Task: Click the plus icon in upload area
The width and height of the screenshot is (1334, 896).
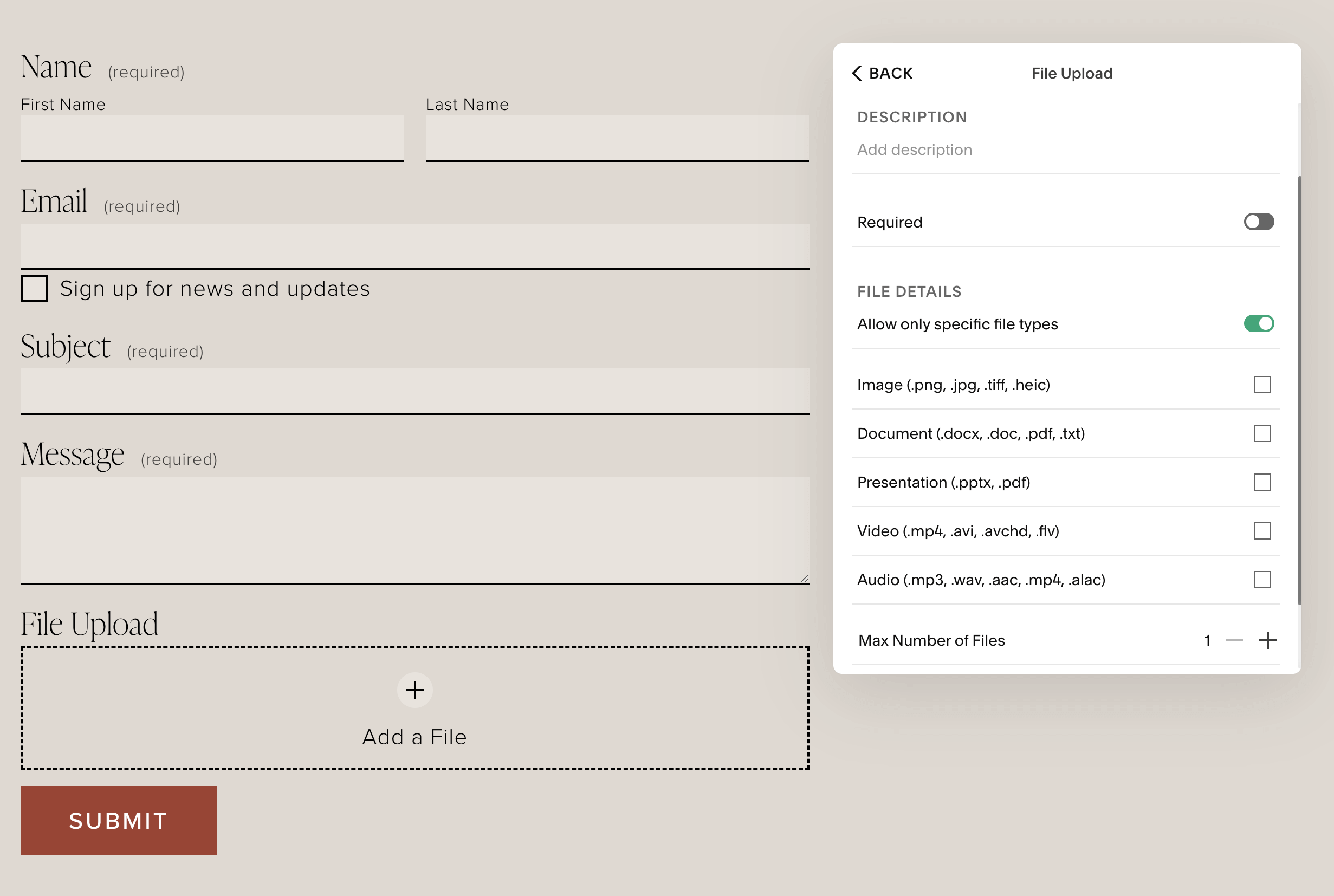Action: 415,690
